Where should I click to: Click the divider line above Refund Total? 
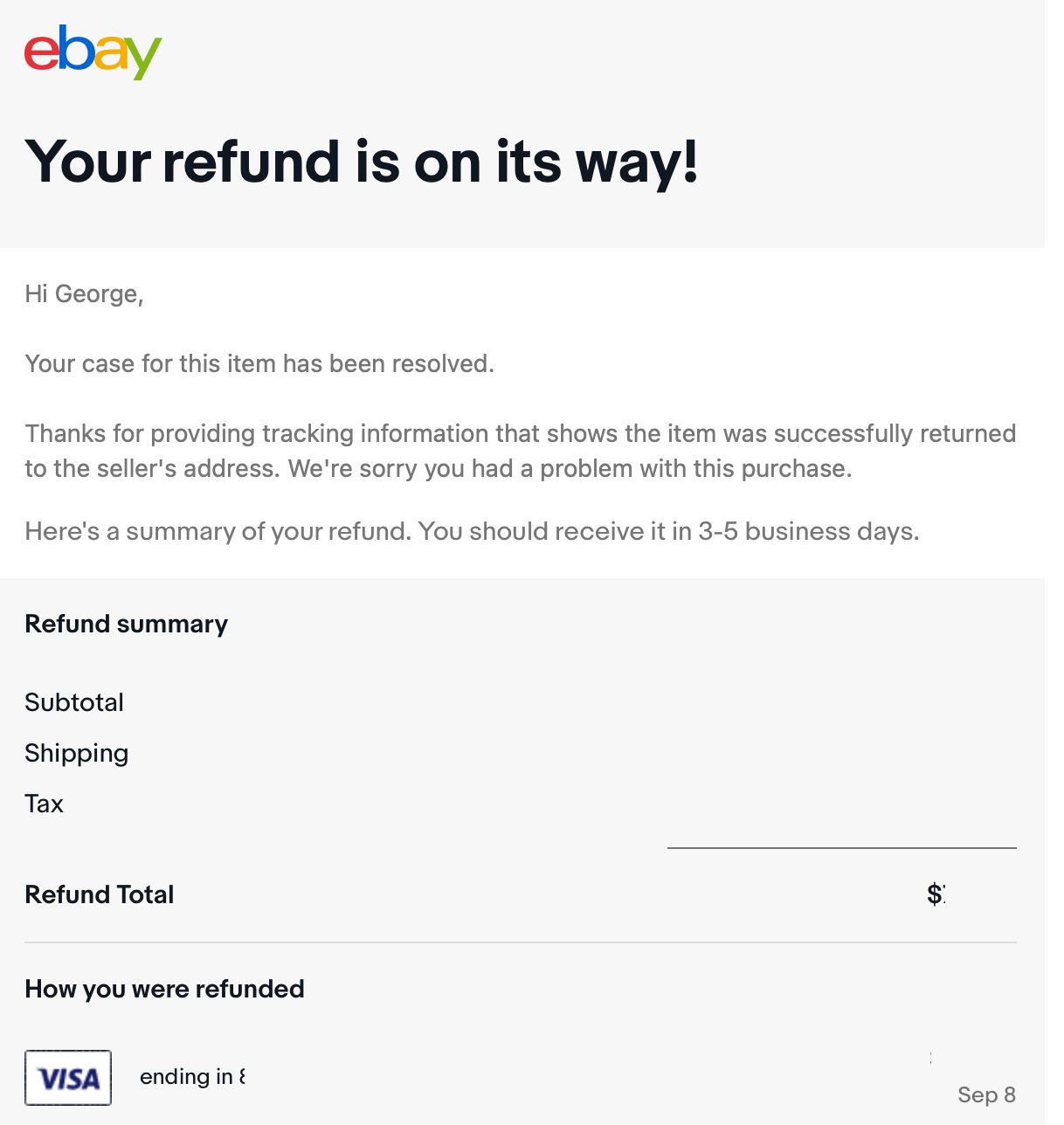(842, 847)
